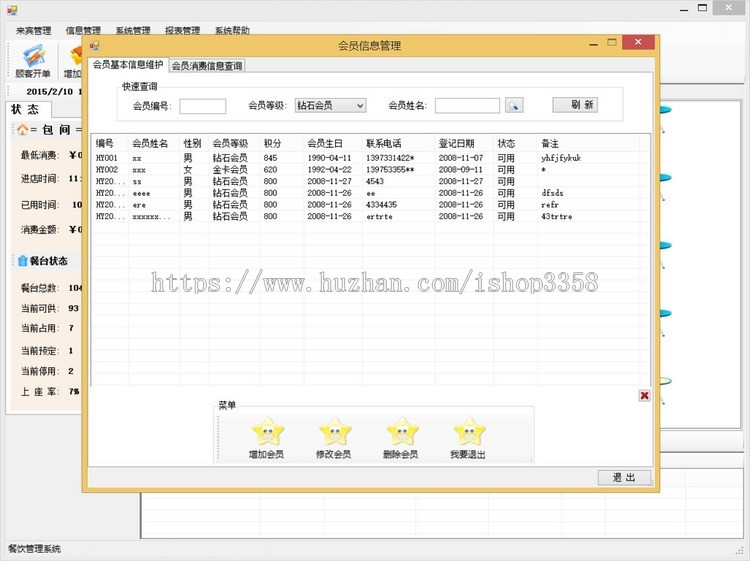Viewport: 750px width, 561px height.
Task: Click the 会员姓名 input field
Action: [x=467, y=106]
